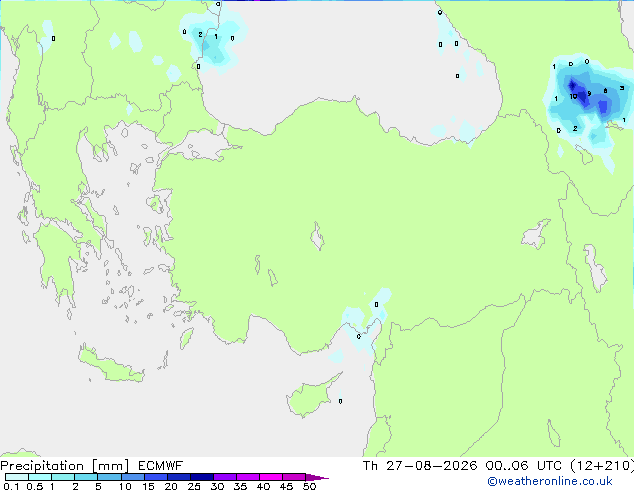Click the '9' precipitation value on the map
This screenshot has width=634, height=490.
point(589,93)
